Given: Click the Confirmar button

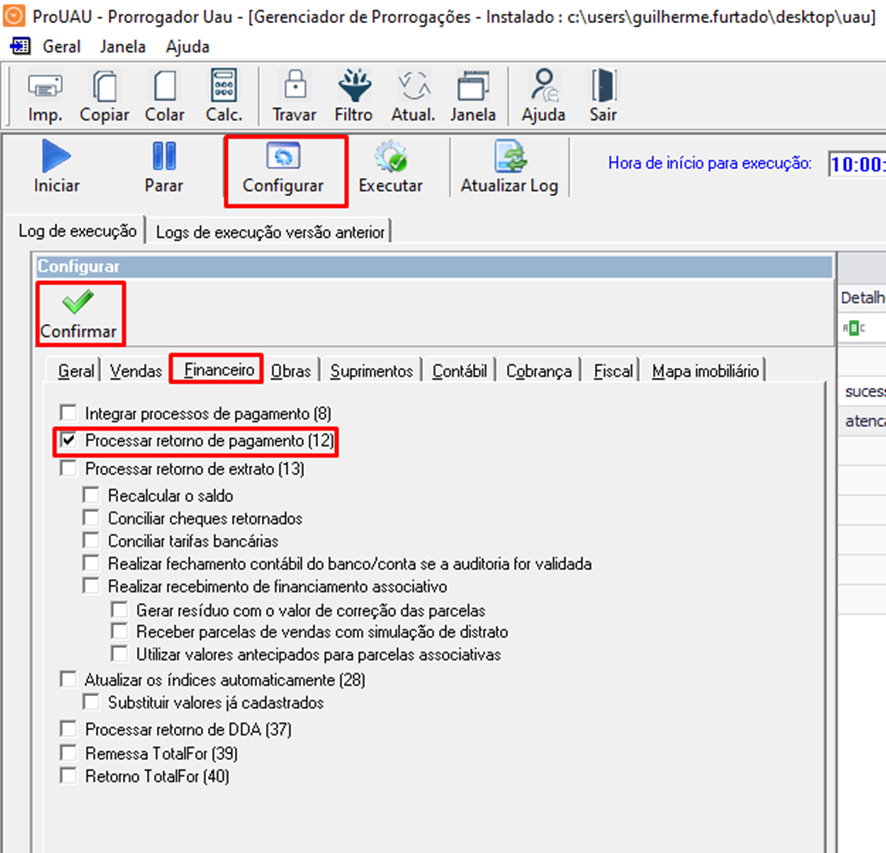Looking at the screenshot, I should pyautogui.click(x=78, y=314).
